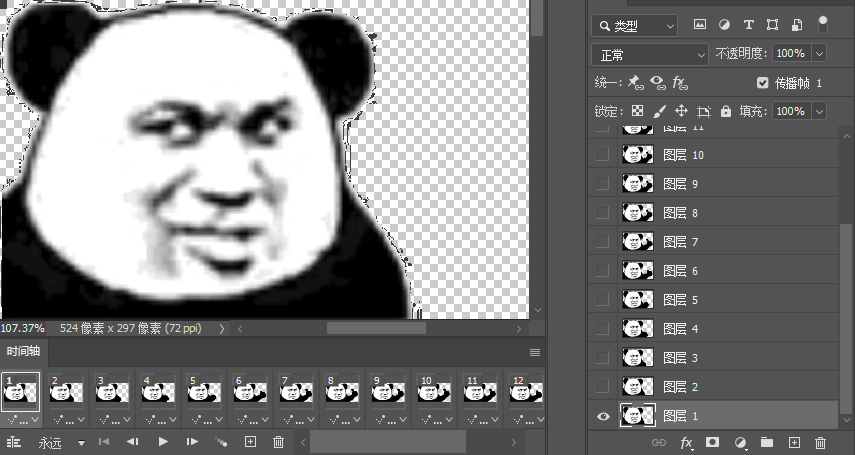Create a new layer in Layers panel
This screenshot has width=855, height=455.
pyautogui.click(x=794, y=442)
